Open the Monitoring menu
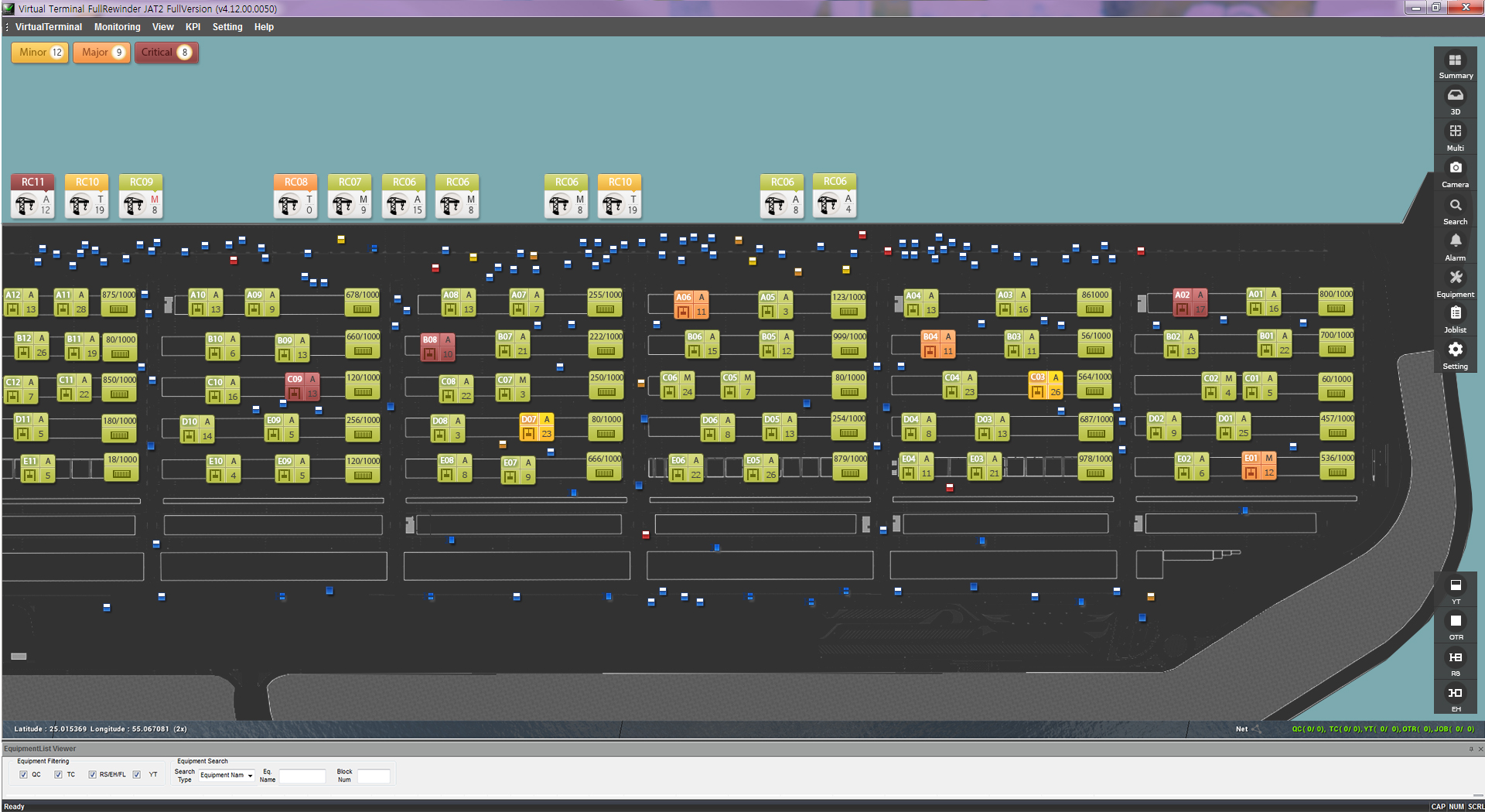 [117, 27]
